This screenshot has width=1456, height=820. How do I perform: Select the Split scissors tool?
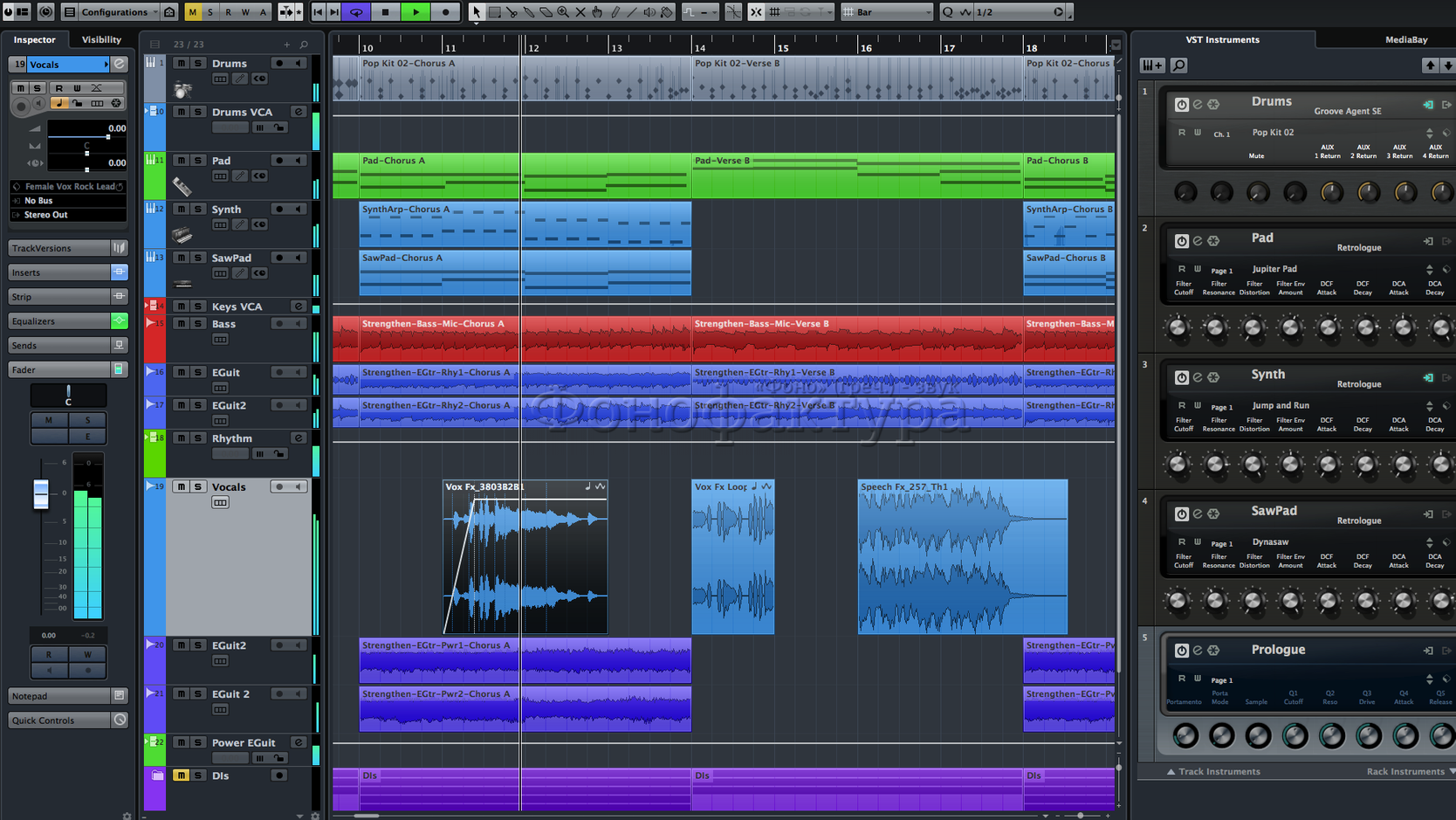512,12
